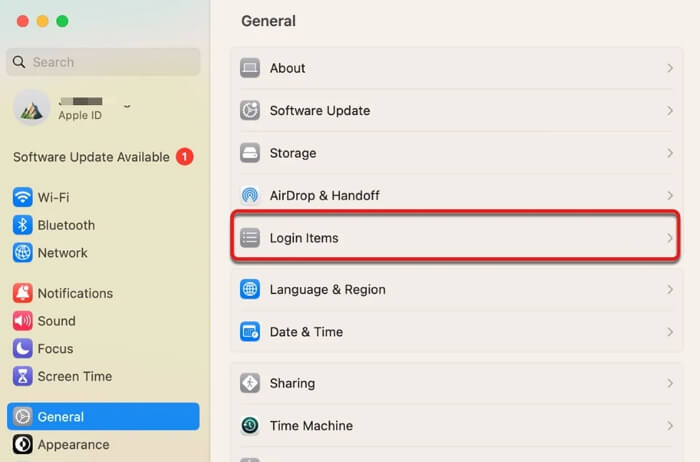Click the Sharing label text

tap(292, 383)
